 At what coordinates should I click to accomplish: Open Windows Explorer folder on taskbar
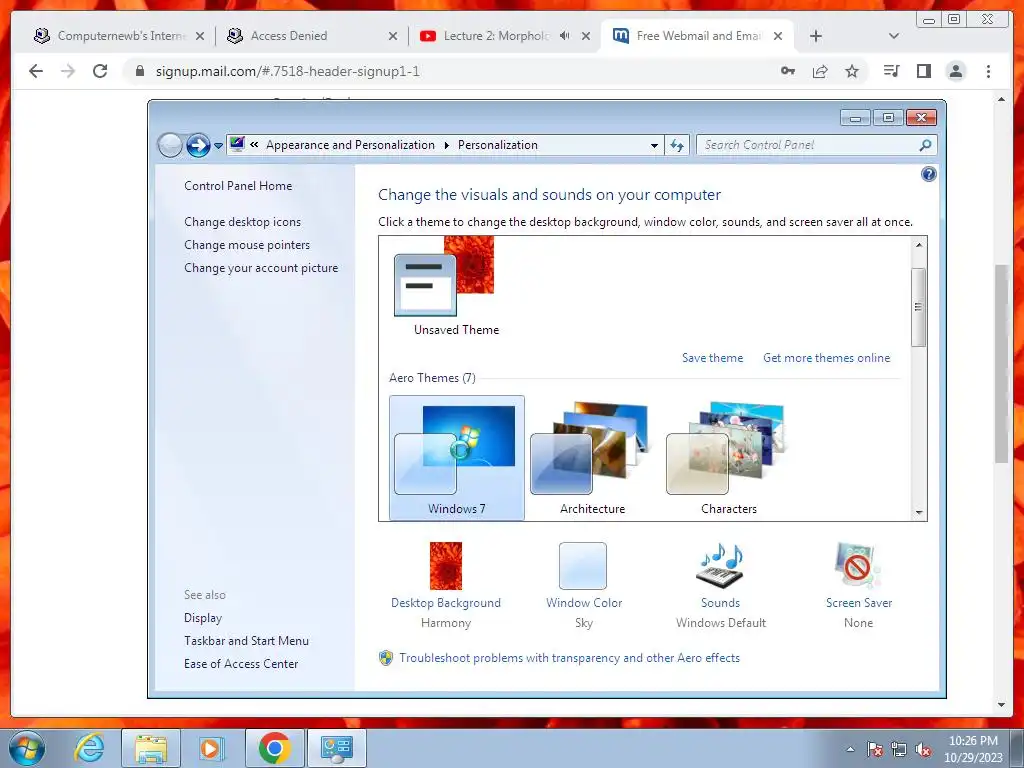point(151,748)
